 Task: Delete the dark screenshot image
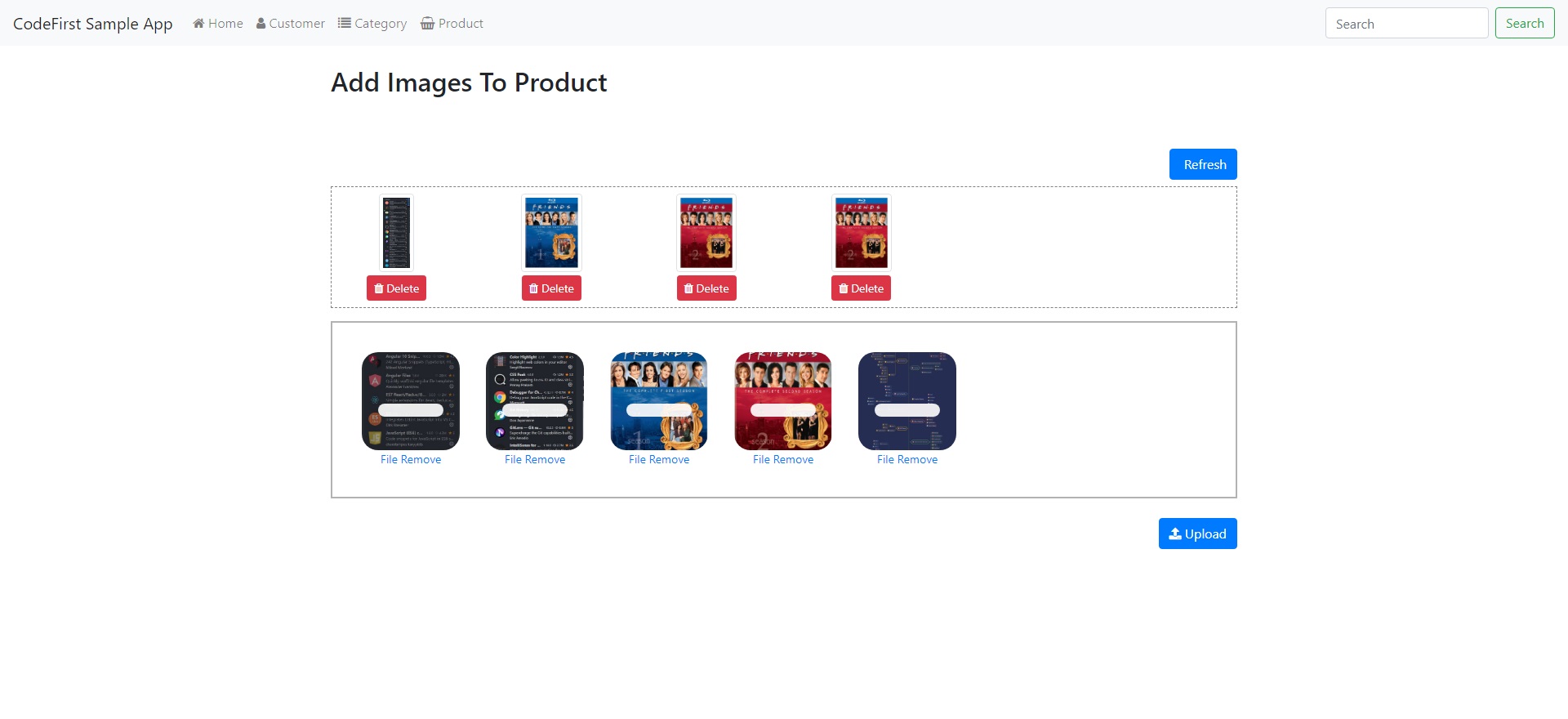[x=396, y=288]
